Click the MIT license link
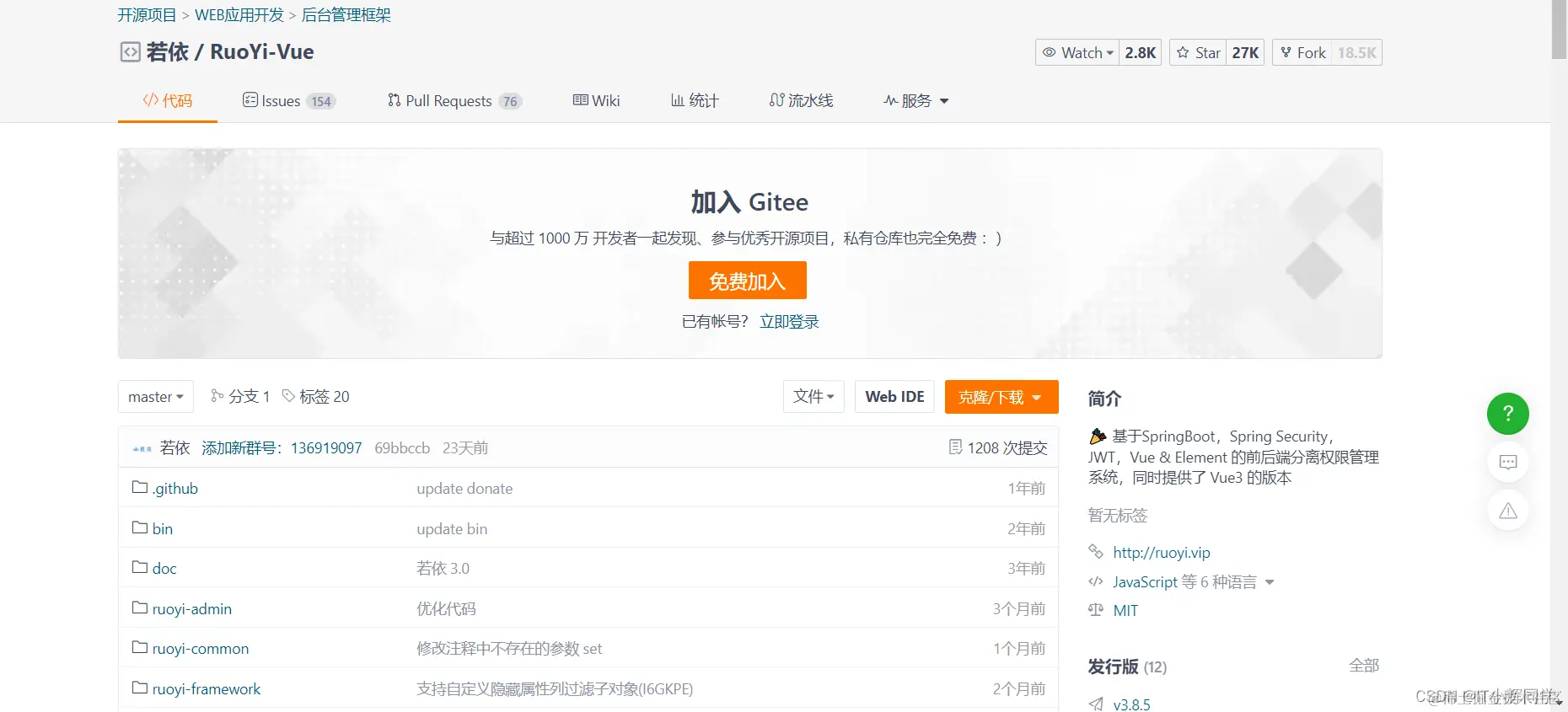 pos(1125,611)
